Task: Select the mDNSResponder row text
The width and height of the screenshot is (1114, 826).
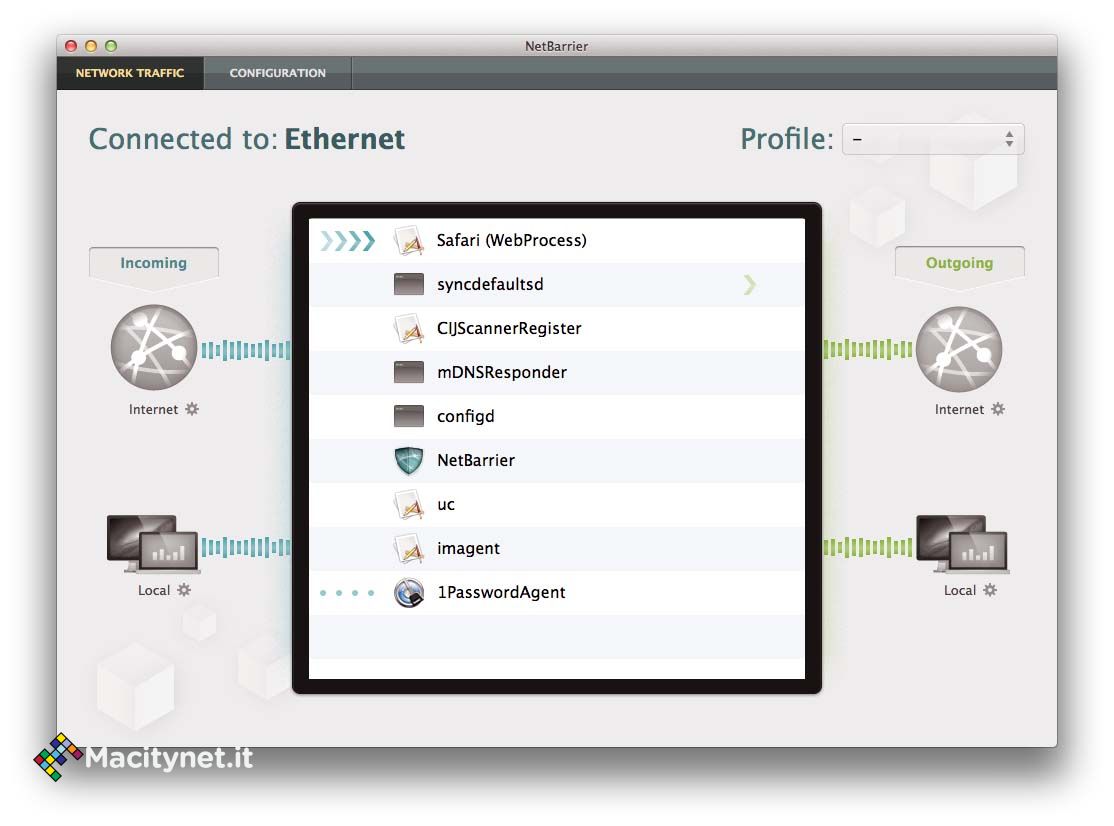Action: (502, 372)
